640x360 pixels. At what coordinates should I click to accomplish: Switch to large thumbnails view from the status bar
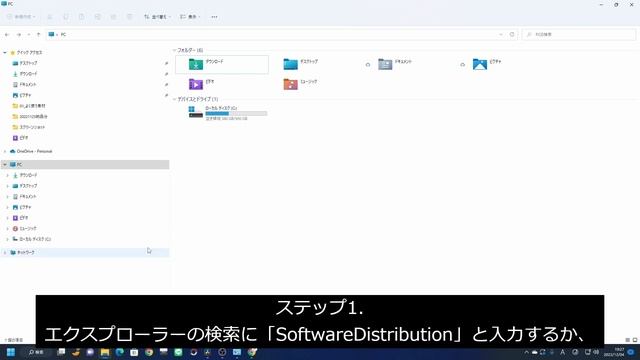635,340
